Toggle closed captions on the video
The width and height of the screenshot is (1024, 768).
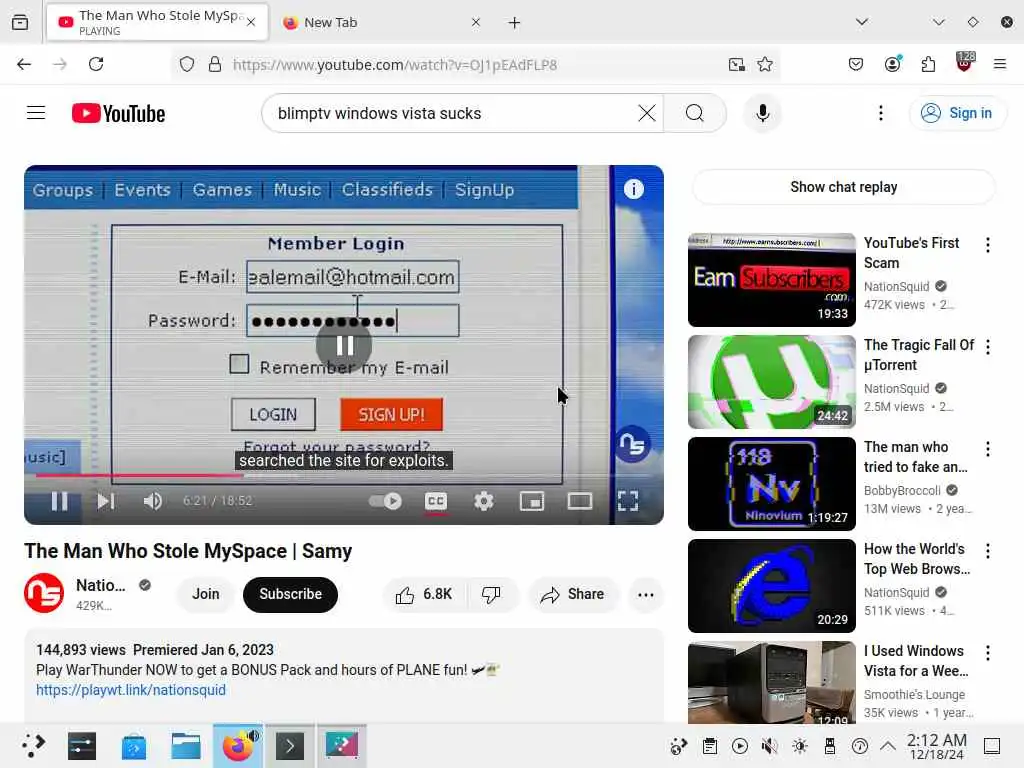[x=436, y=501]
